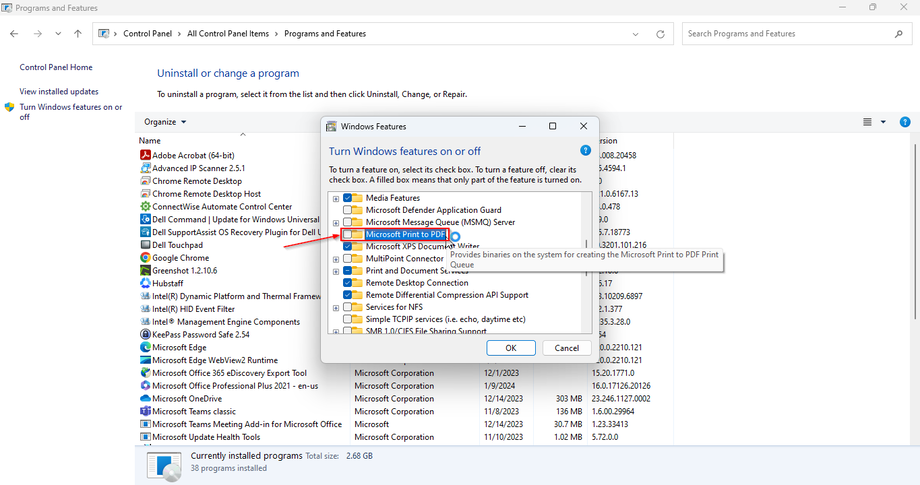The width and height of the screenshot is (920, 485).
Task: Expand the Print and Document Services node
Action: [x=336, y=271]
